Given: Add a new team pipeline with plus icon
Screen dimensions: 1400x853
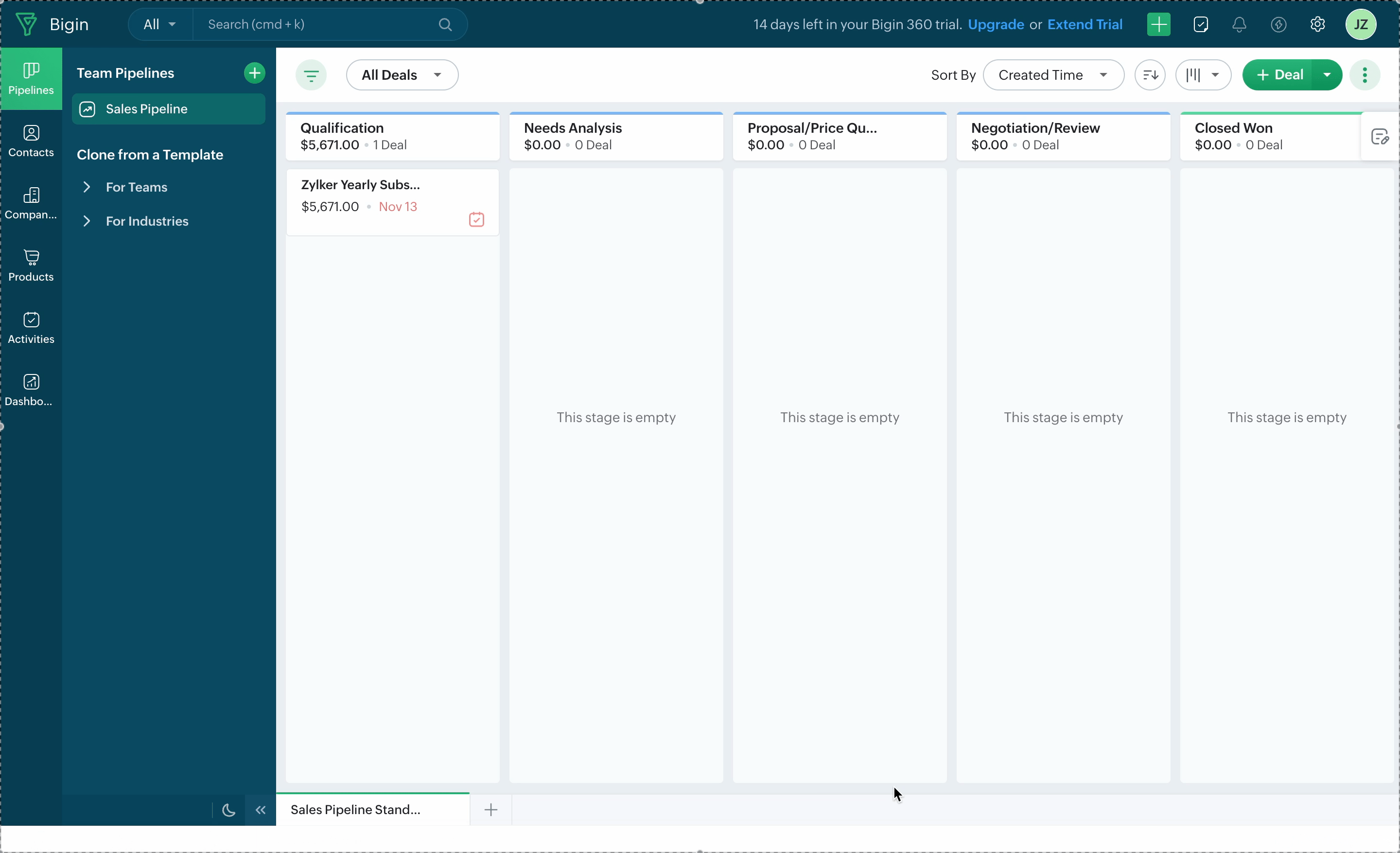Looking at the screenshot, I should tap(254, 73).
